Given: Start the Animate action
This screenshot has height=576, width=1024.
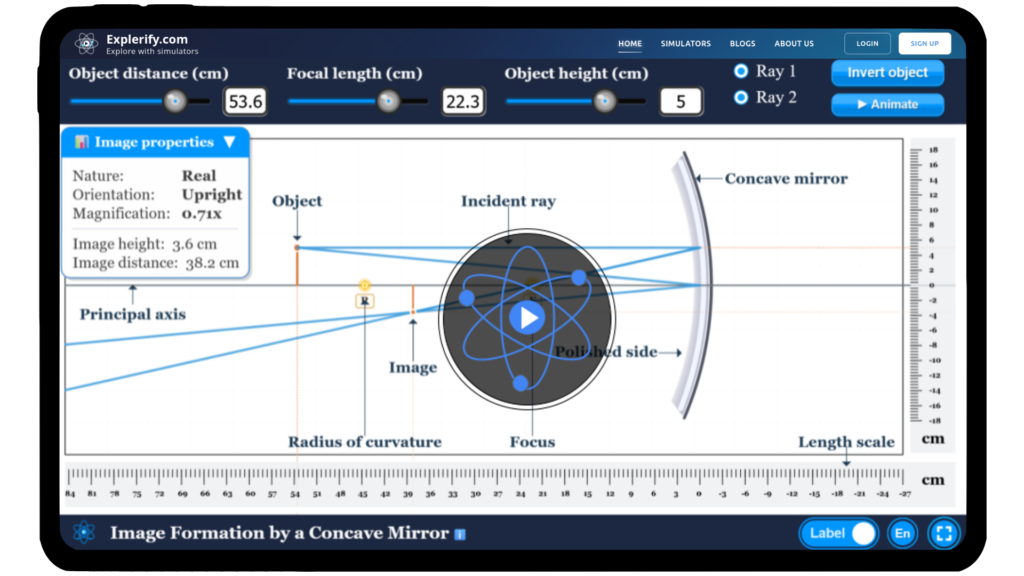Looking at the screenshot, I should tap(887, 105).
